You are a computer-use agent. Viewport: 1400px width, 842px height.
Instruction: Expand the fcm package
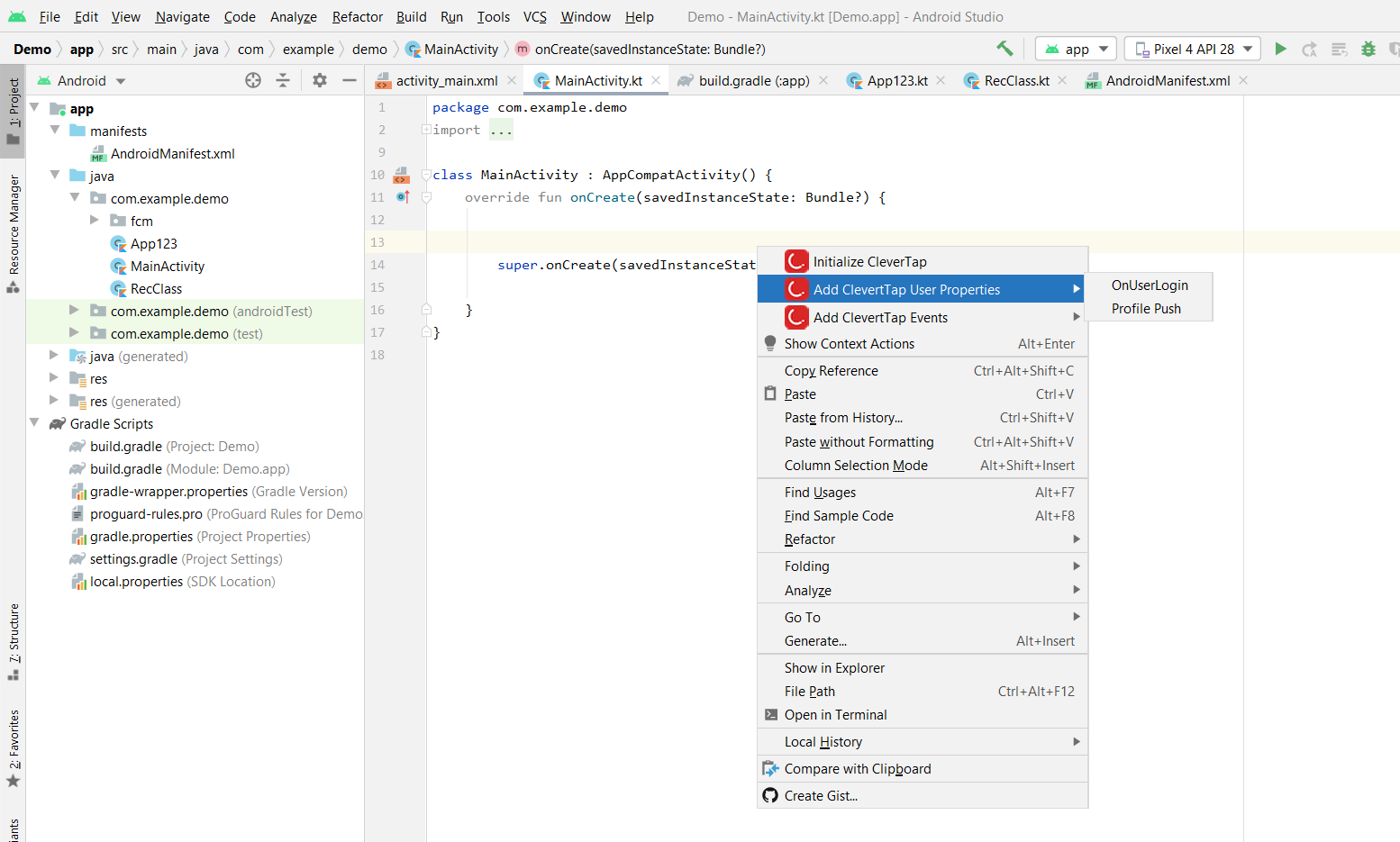[x=95, y=221]
